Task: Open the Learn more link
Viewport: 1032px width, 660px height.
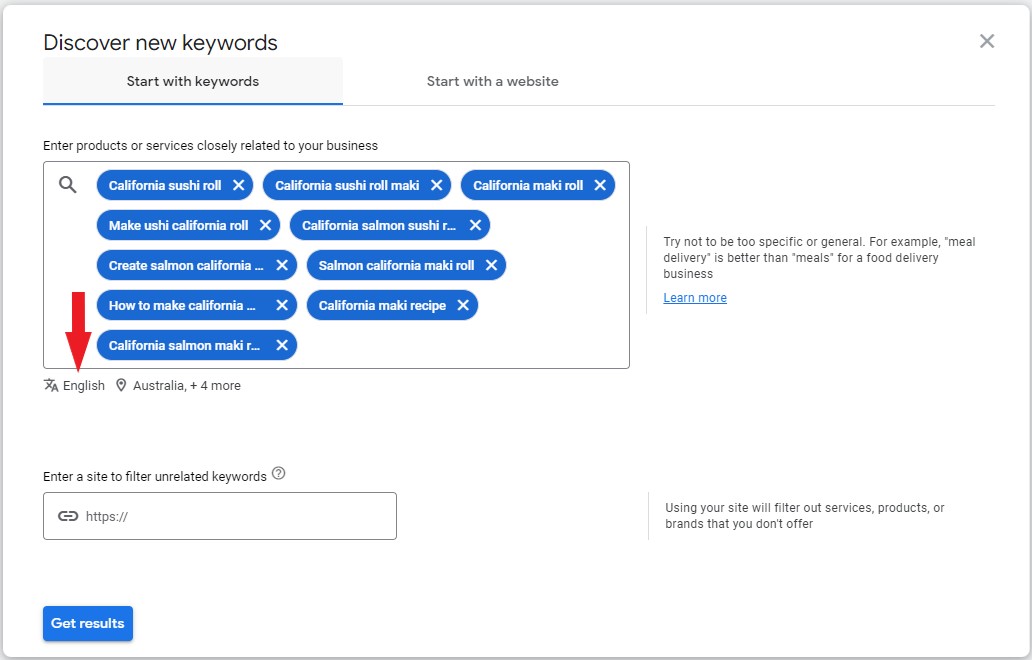Action: pos(695,297)
